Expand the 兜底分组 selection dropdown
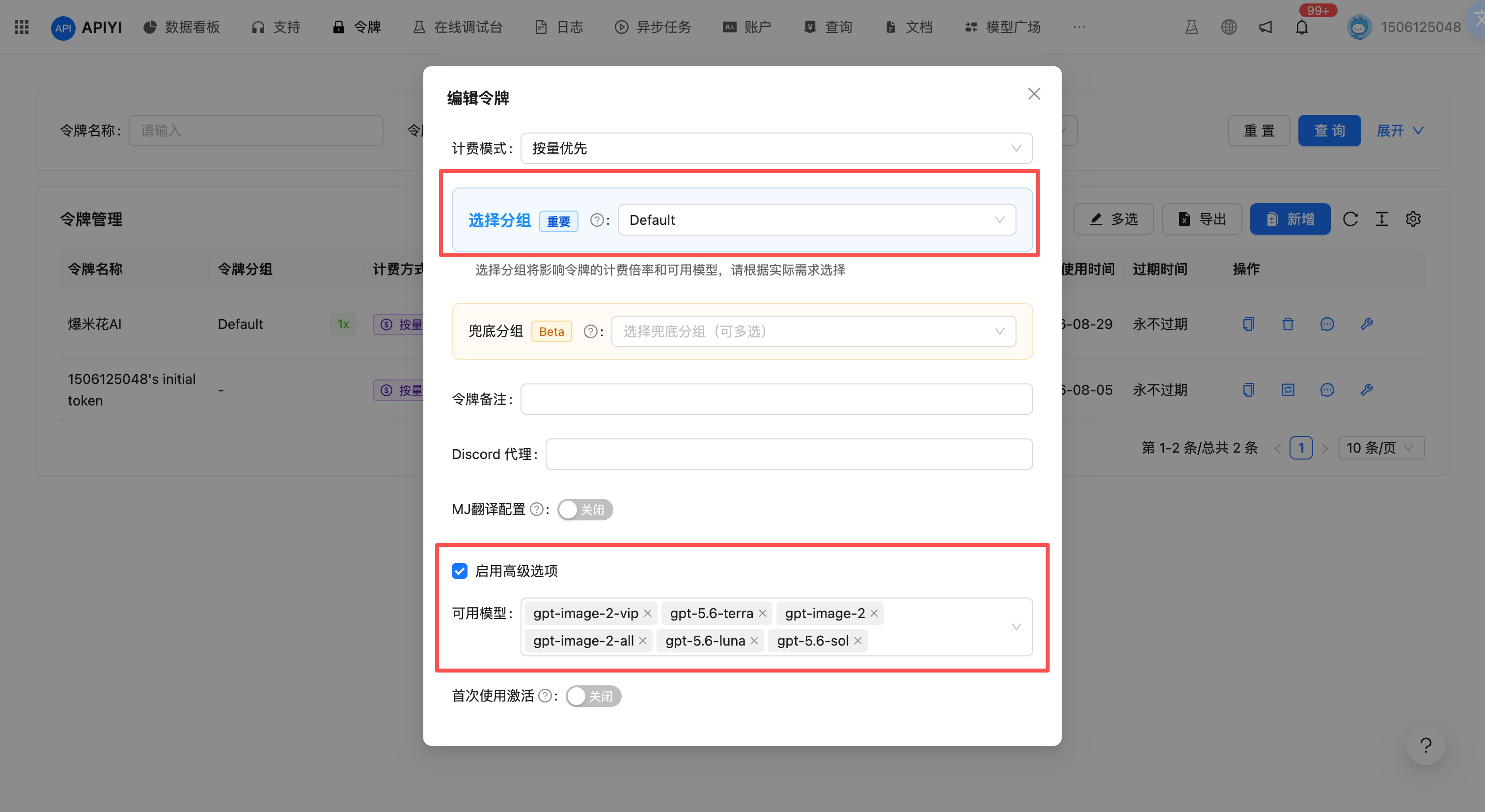Viewport: 1485px width, 812px height. [x=813, y=331]
